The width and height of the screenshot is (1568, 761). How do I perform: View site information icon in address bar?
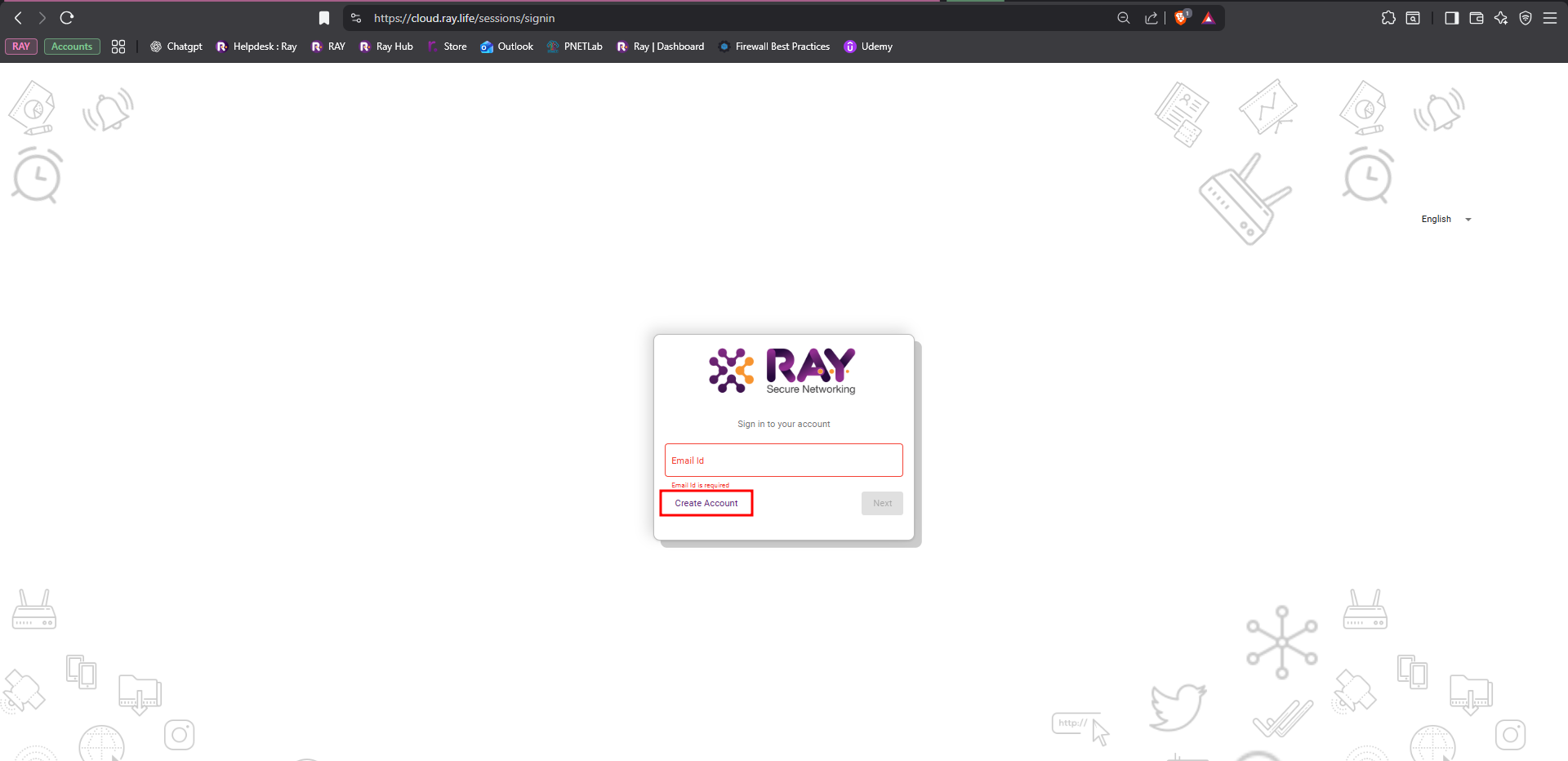tap(356, 18)
